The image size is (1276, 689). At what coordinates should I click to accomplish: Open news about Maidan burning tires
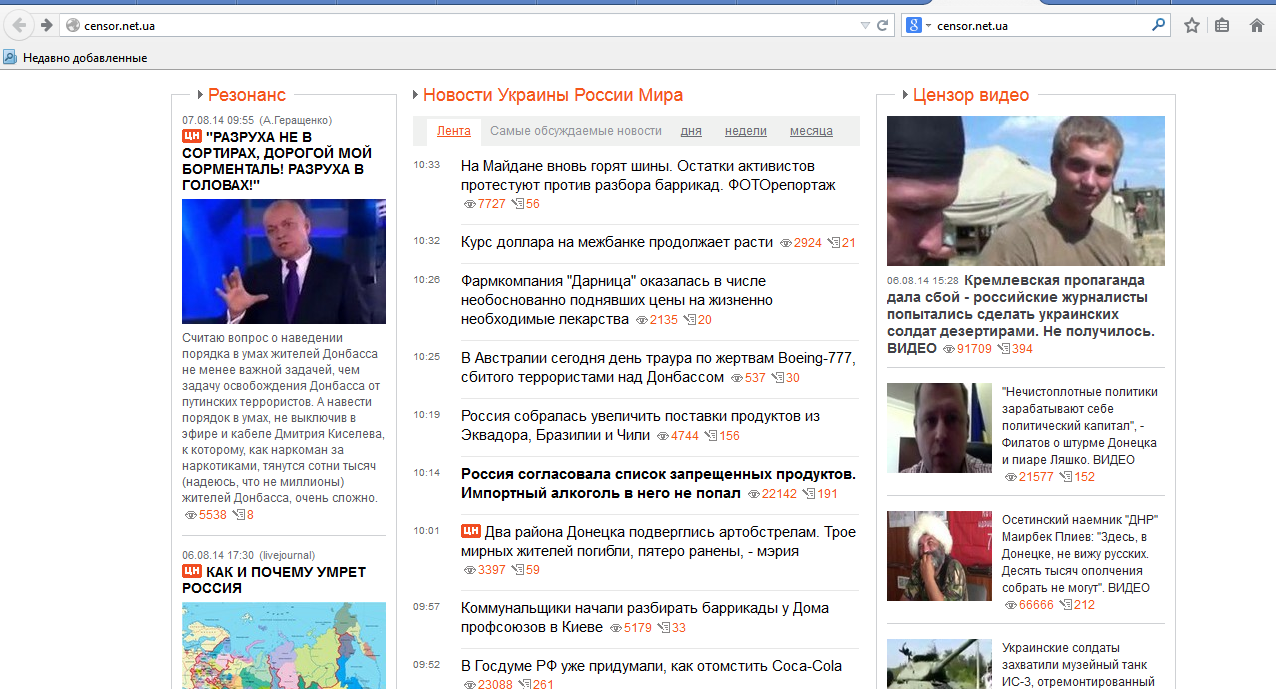[x=648, y=175]
